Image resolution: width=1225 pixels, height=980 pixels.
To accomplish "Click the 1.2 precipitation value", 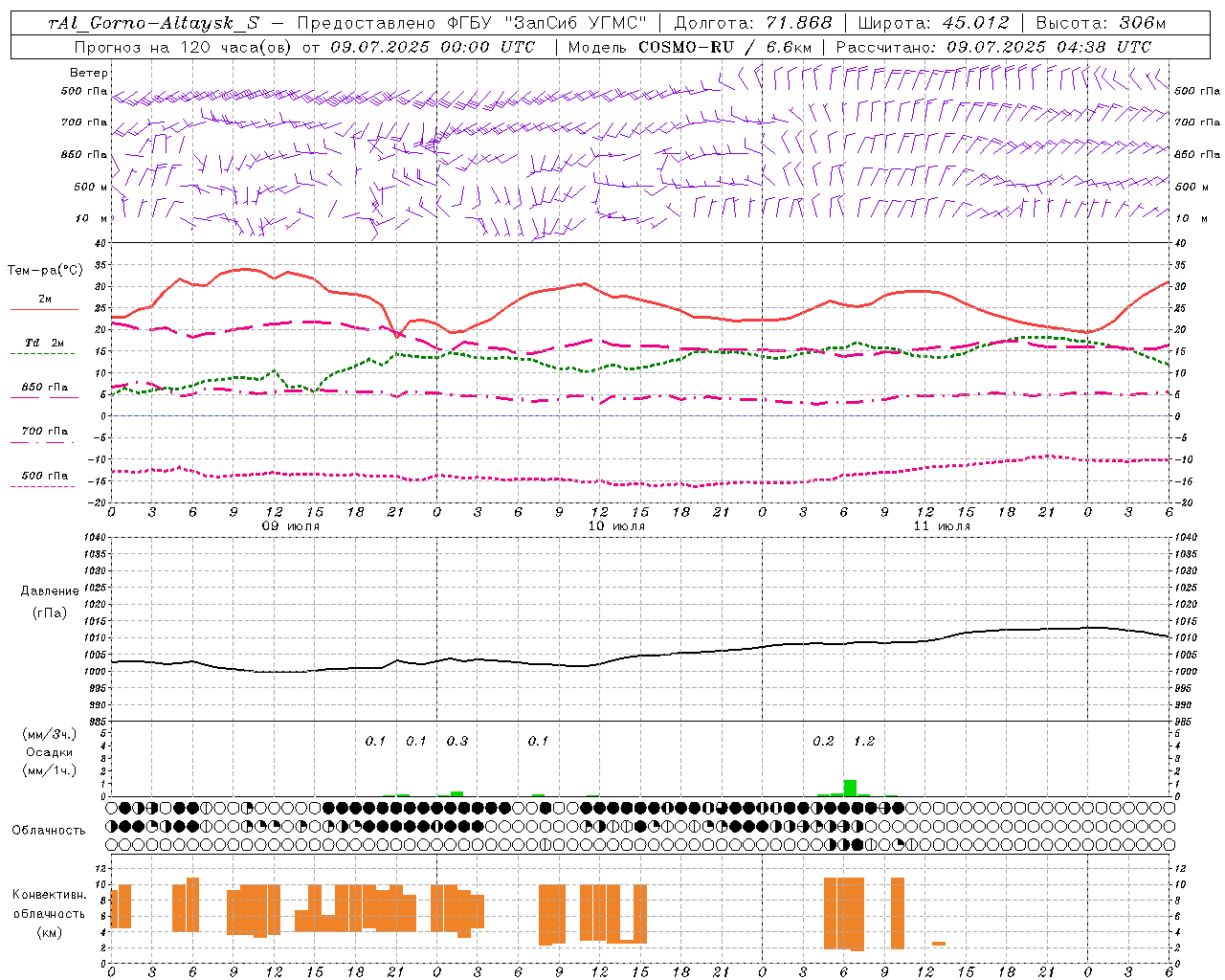I will (x=864, y=741).
